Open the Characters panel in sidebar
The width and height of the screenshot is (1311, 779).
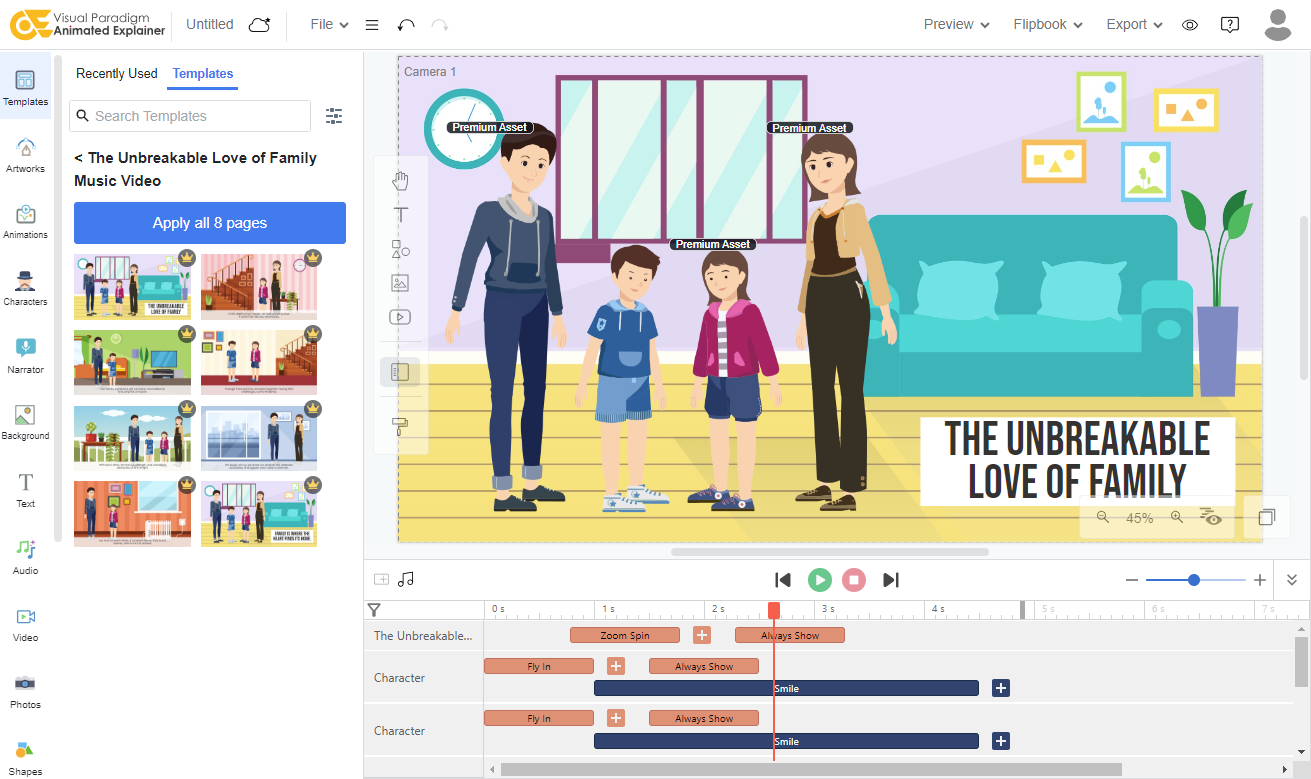25,287
